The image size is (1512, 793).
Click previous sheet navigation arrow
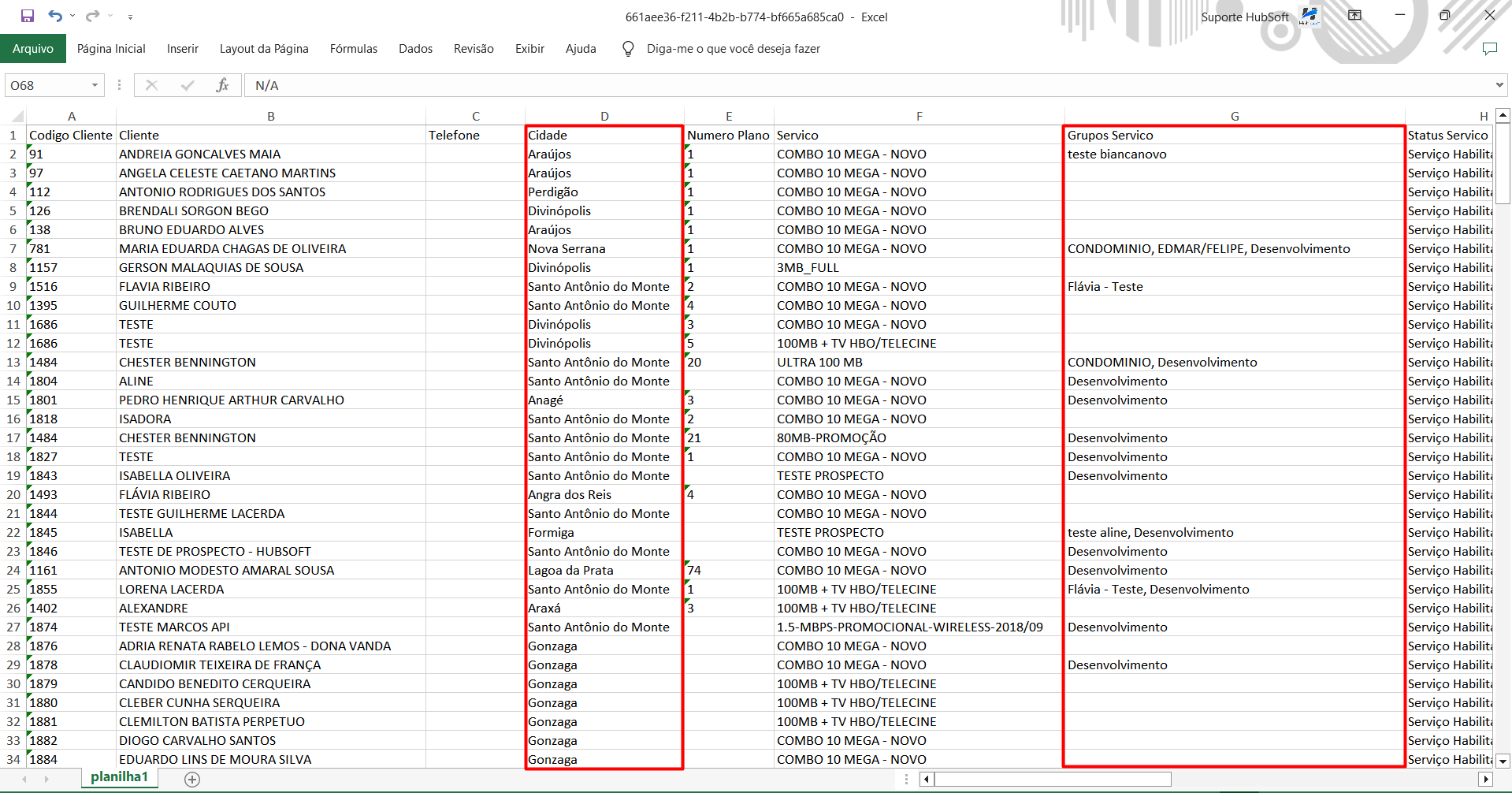pos(24,779)
